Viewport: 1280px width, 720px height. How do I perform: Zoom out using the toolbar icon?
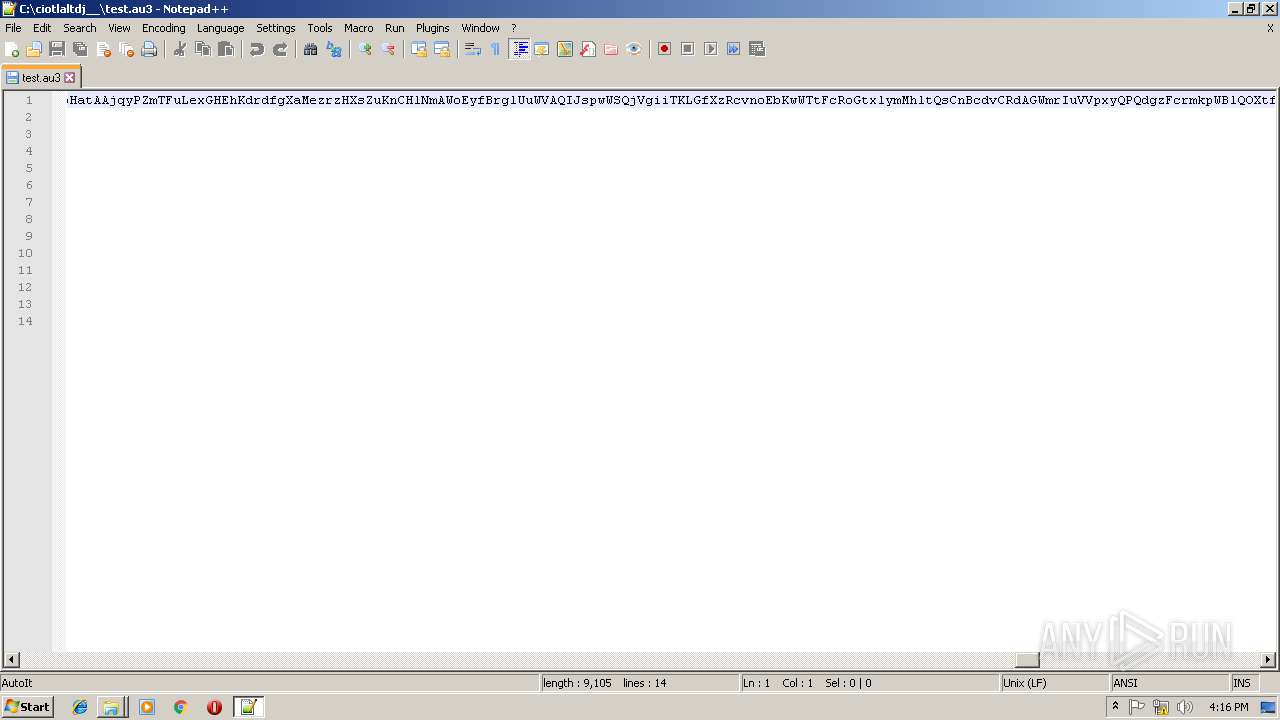[388, 49]
